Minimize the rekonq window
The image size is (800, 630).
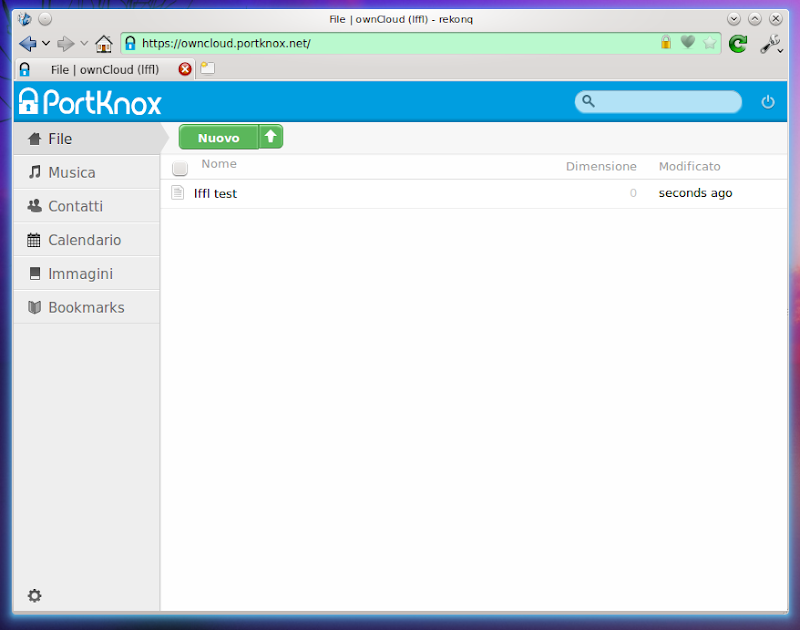(x=734, y=19)
